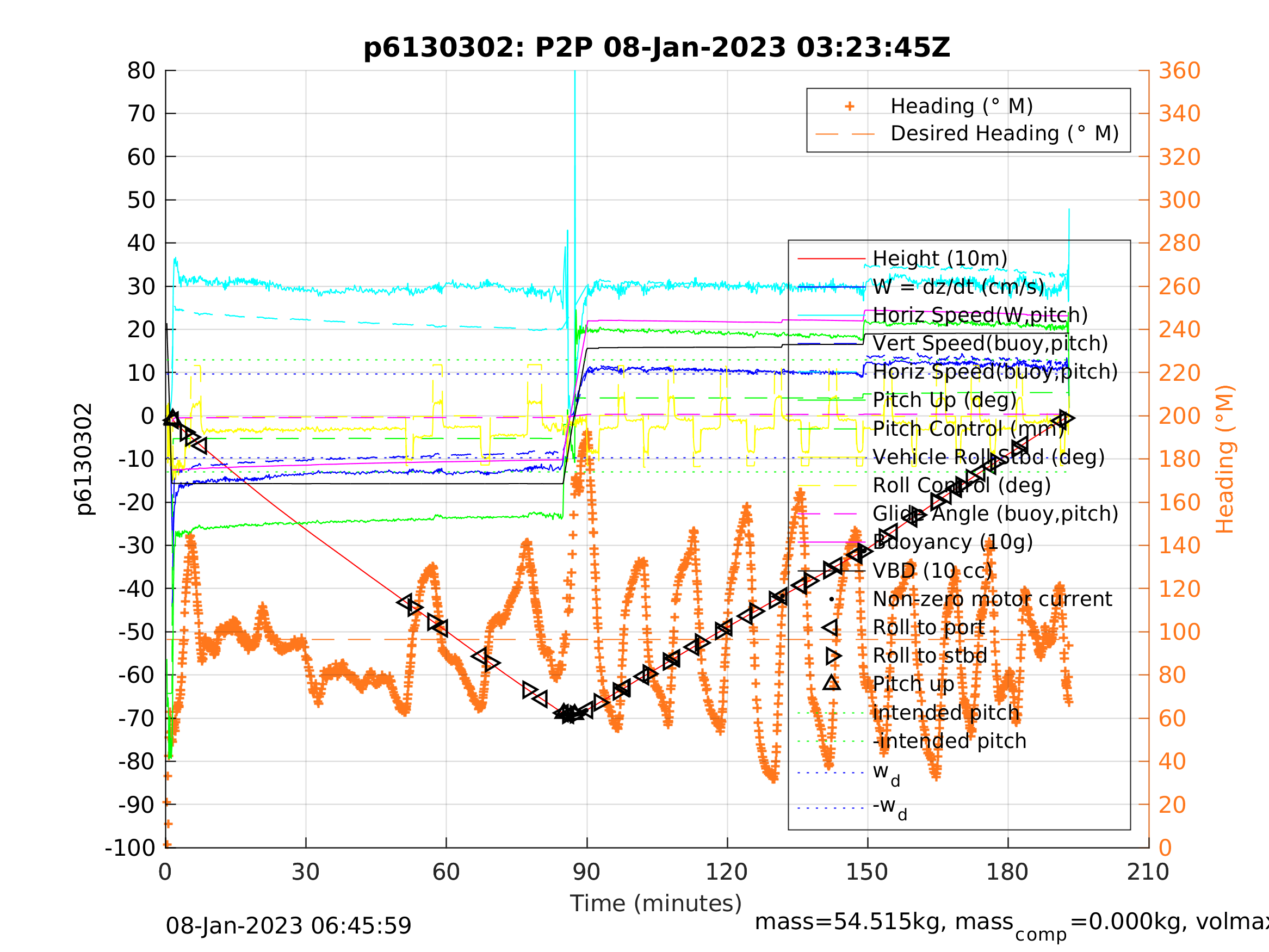Click the Horiz Speed(buoy,pitch) legend entry
The height and width of the screenshot is (952, 1269).
tap(995, 372)
